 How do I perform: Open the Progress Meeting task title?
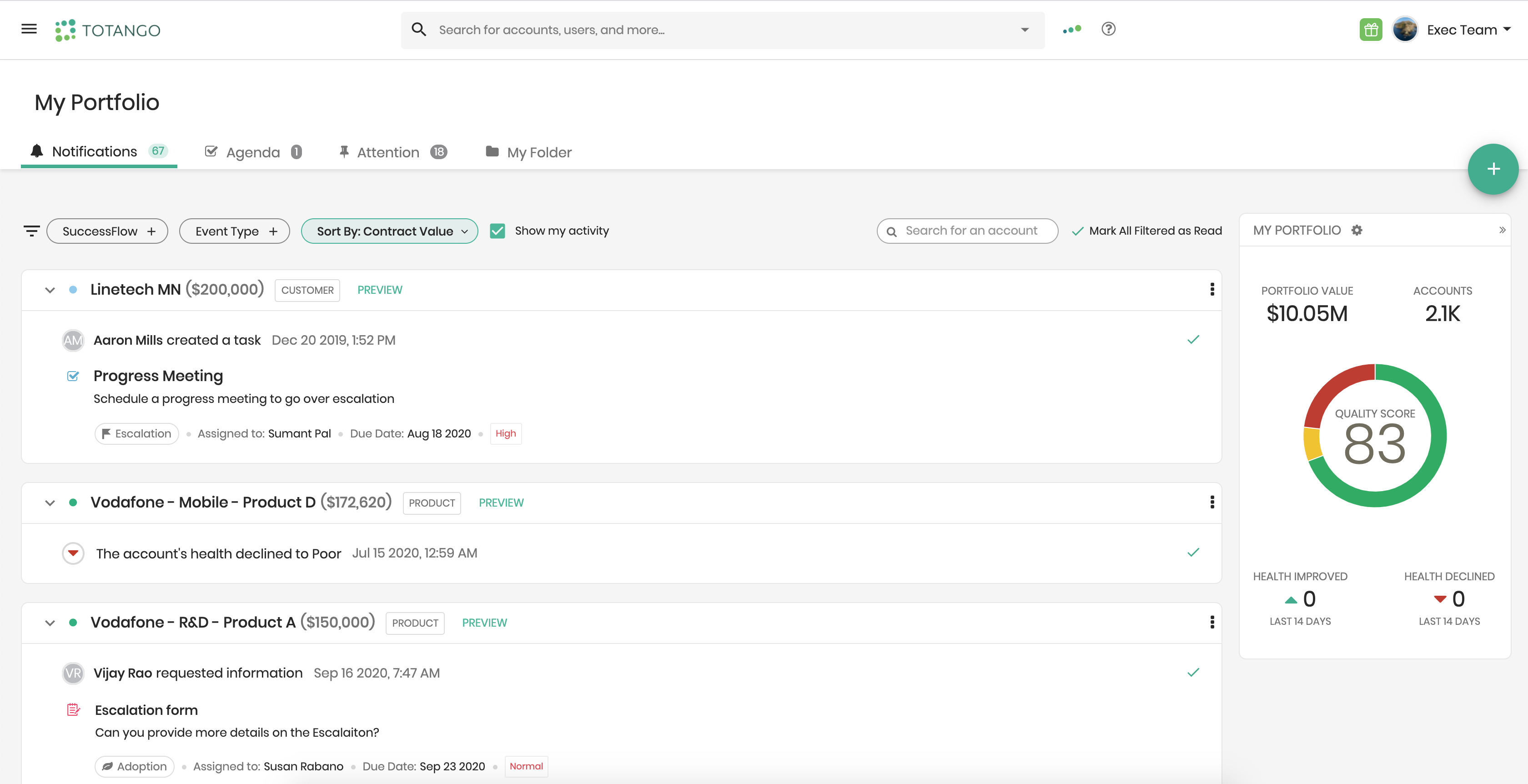coord(158,376)
